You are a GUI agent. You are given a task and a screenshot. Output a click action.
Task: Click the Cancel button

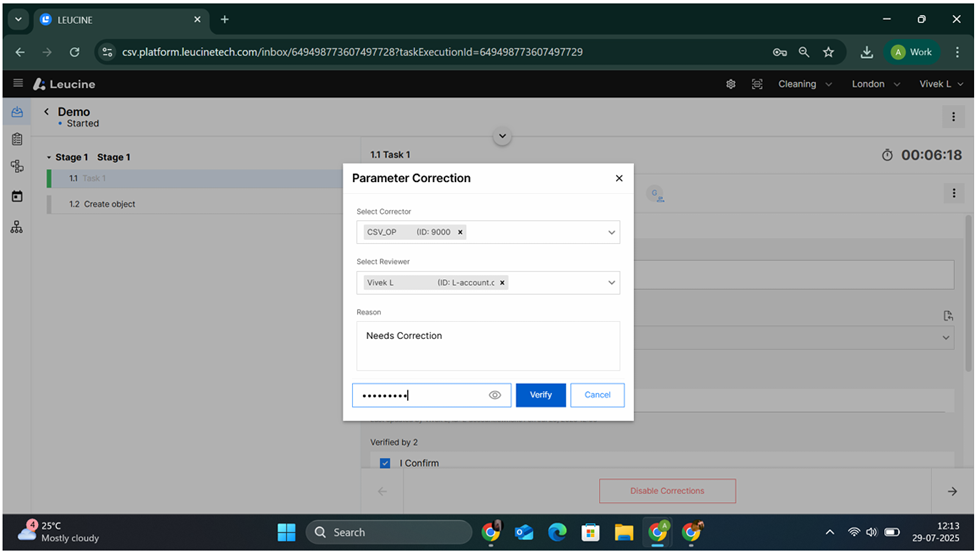pyautogui.click(x=597, y=395)
